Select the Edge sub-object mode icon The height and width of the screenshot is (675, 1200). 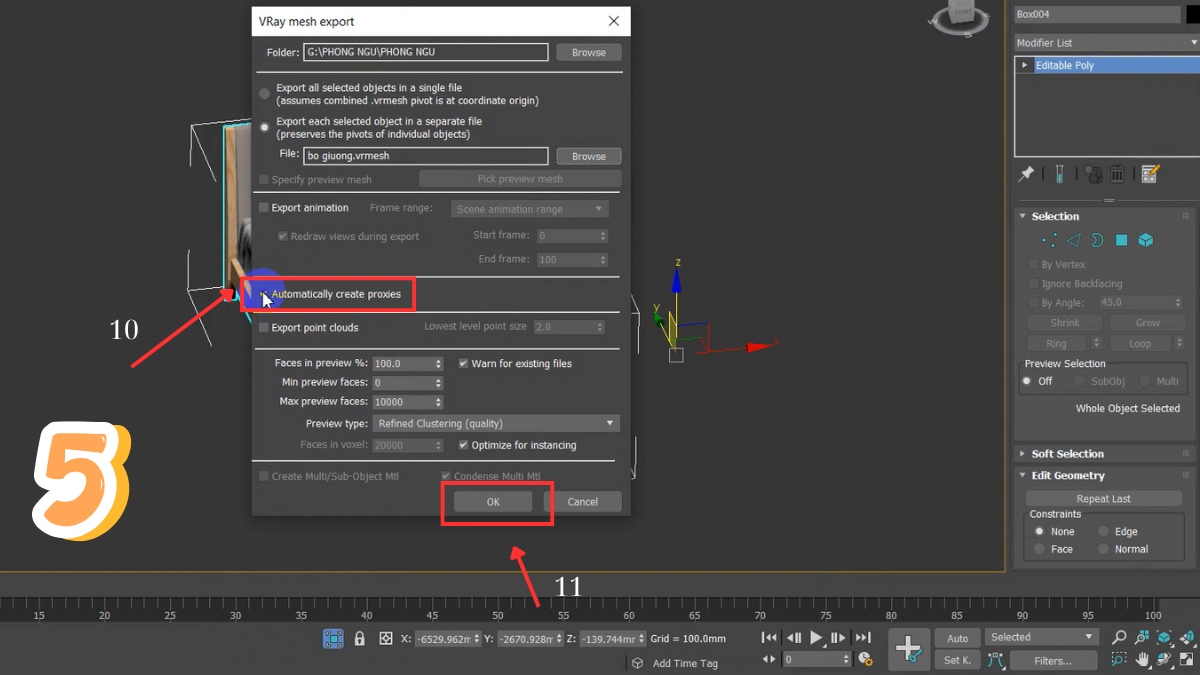click(1073, 240)
